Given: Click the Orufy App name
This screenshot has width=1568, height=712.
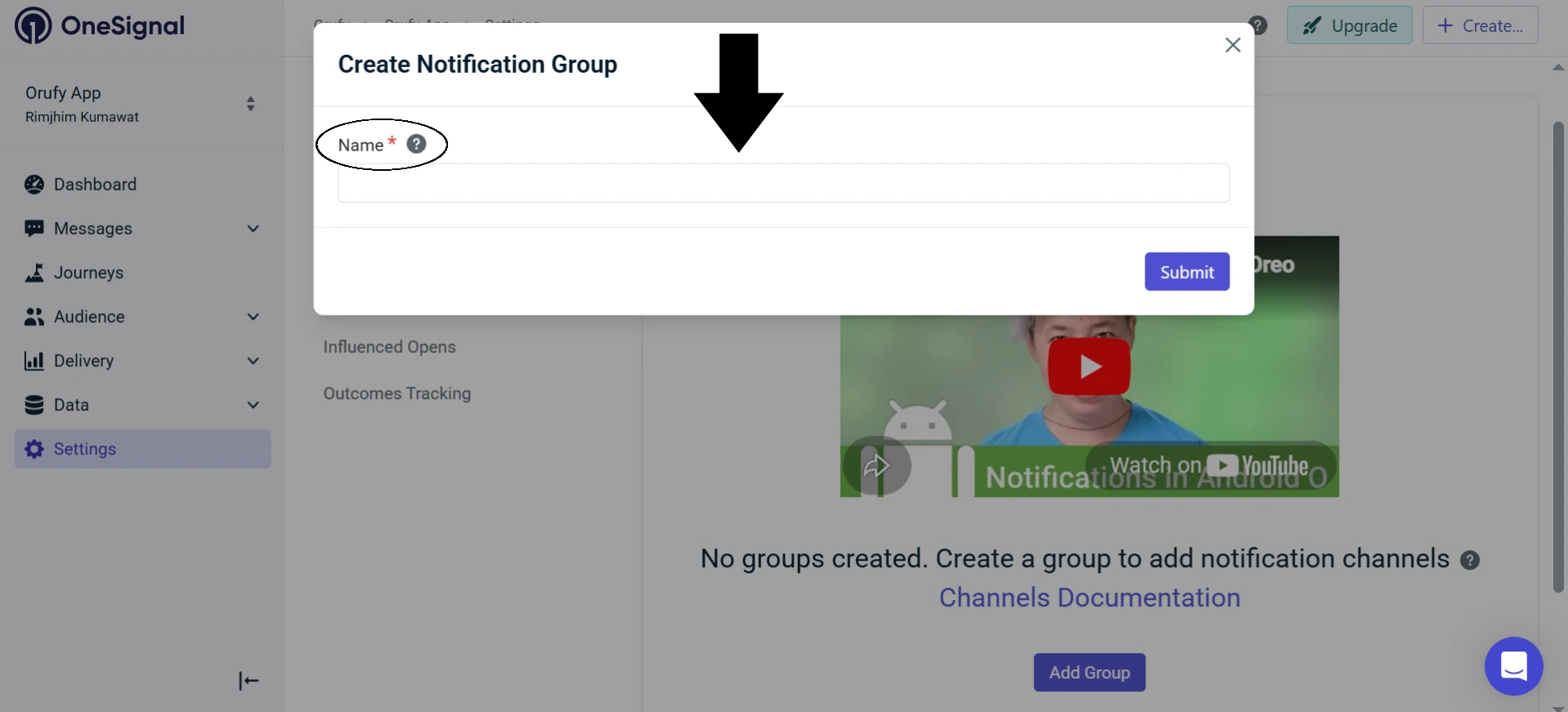Looking at the screenshot, I should click(x=63, y=93).
